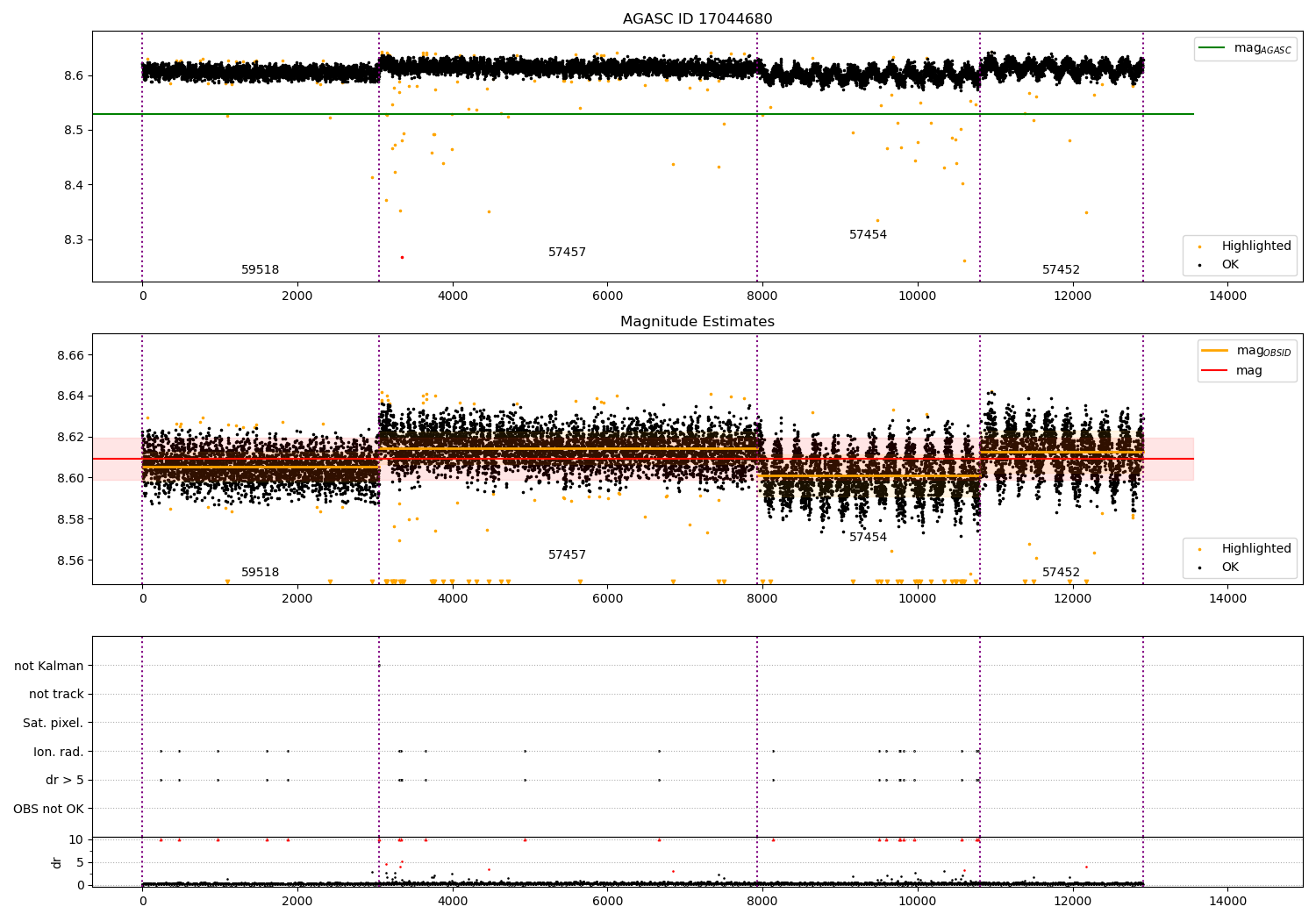Screen dimensions: 1316x921
Task: Click the 8.58 y-tick label
Action: point(69,519)
